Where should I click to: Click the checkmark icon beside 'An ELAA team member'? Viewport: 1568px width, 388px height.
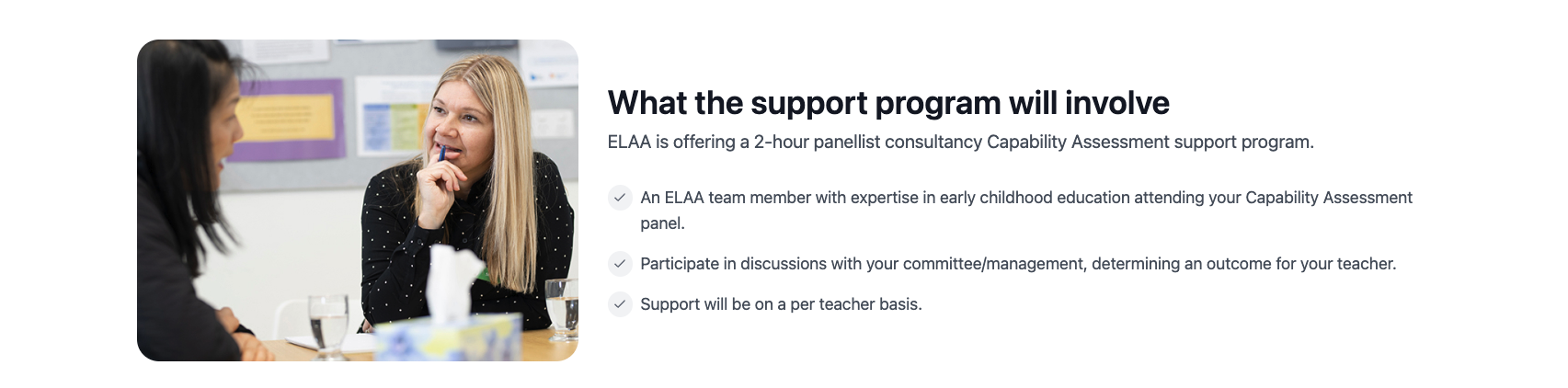point(620,198)
